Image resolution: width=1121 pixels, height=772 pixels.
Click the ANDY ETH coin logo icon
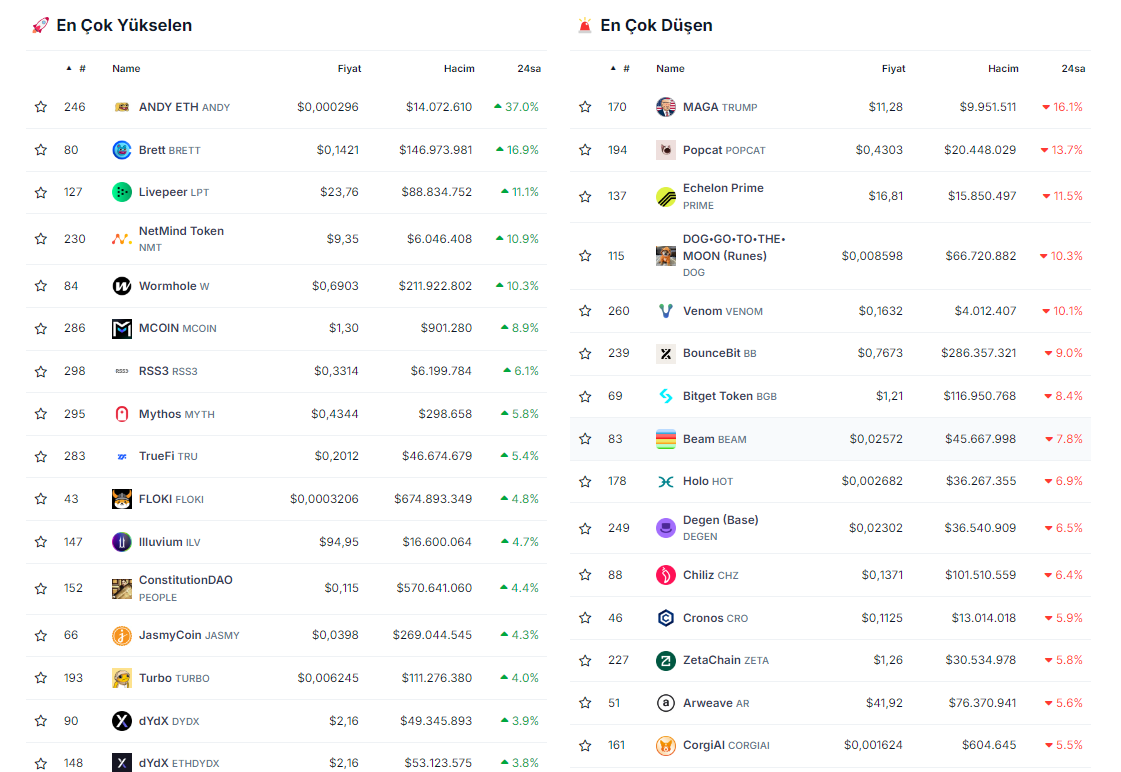click(122, 107)
